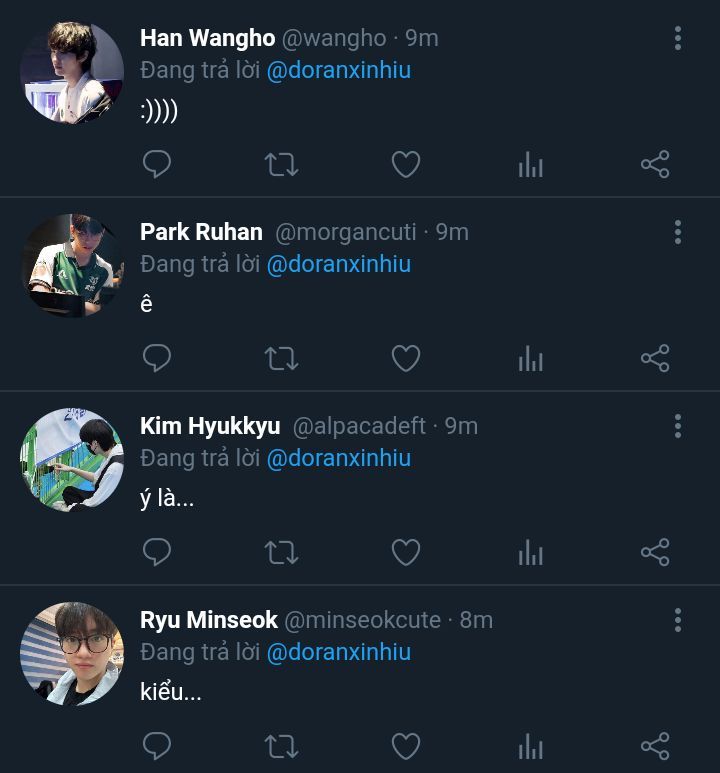Open more options for Han Wangho's tweet

pyautogui.click(x=678, y=39)
